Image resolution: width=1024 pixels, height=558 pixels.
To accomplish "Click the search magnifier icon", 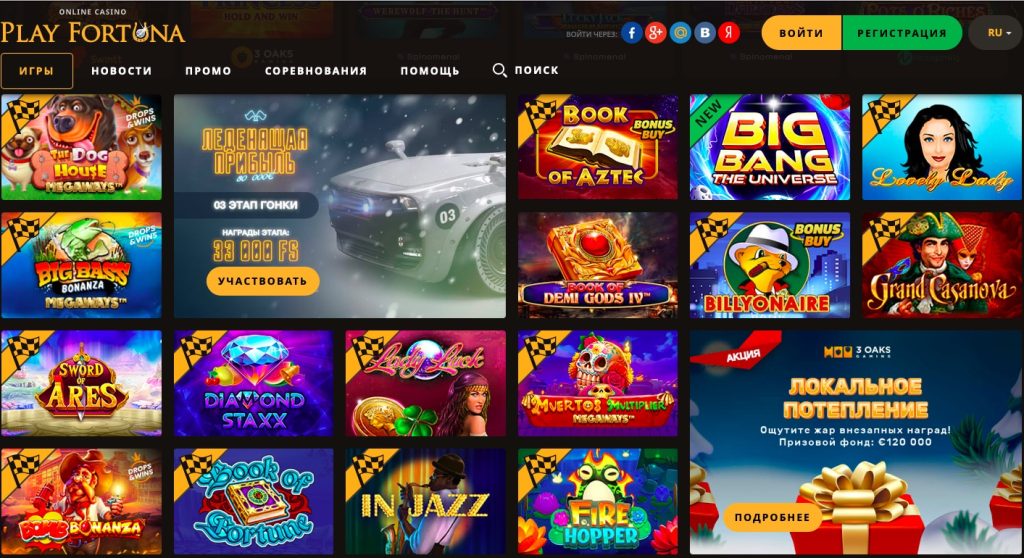I will 500,71.
